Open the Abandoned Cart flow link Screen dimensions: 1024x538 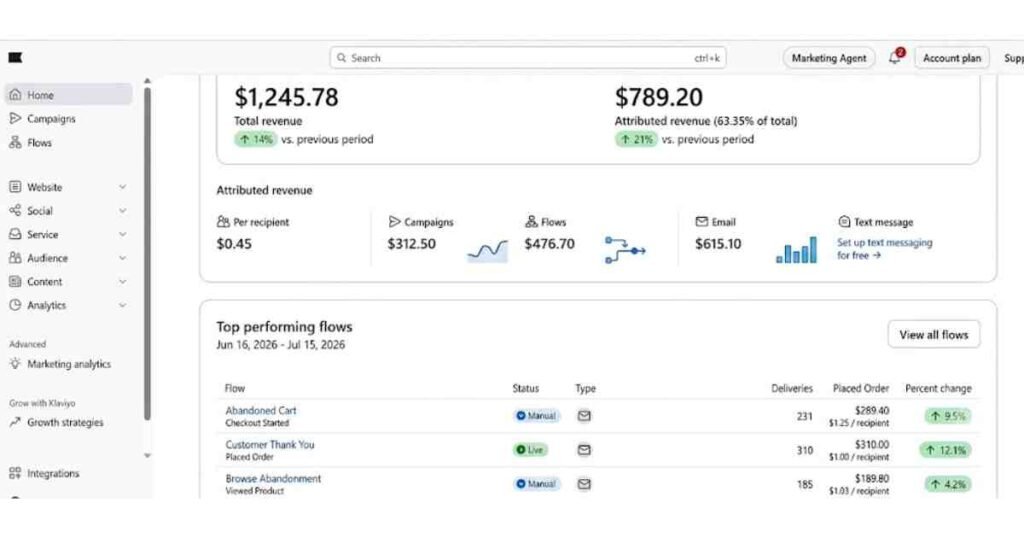(261, 410)
